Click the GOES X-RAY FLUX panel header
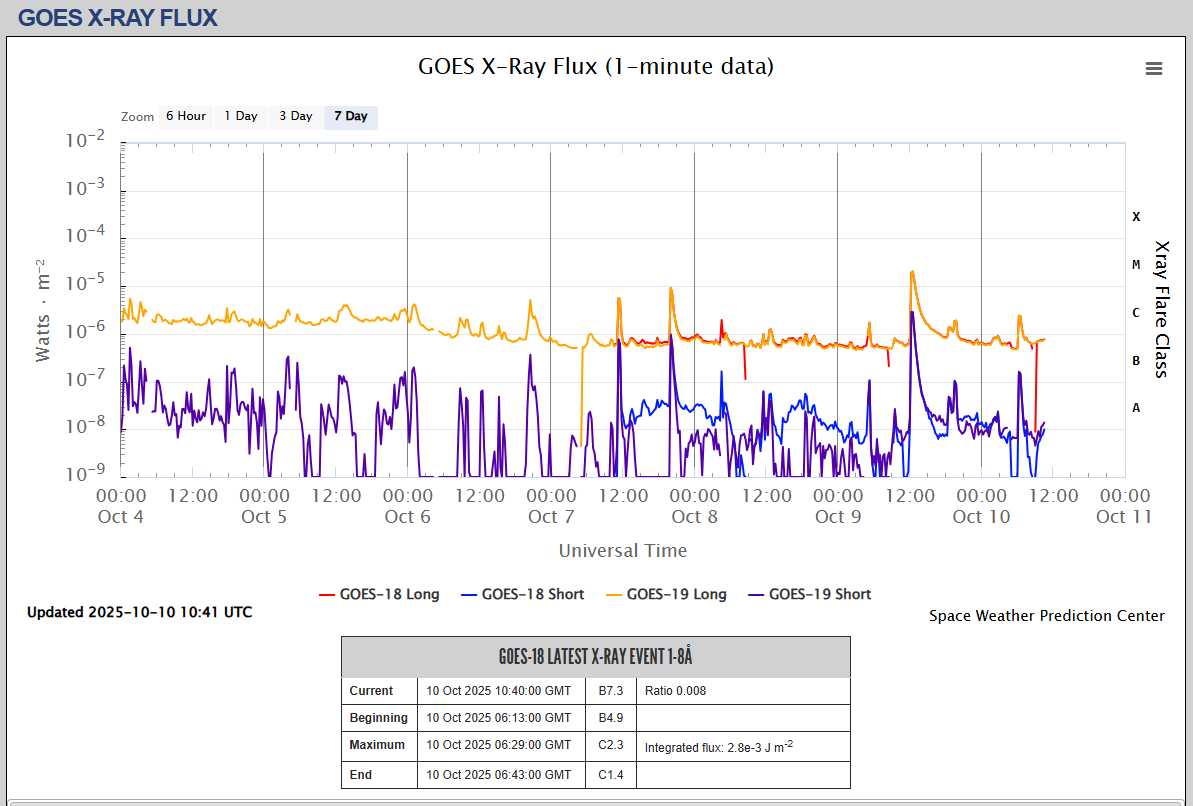 (118, 17)
